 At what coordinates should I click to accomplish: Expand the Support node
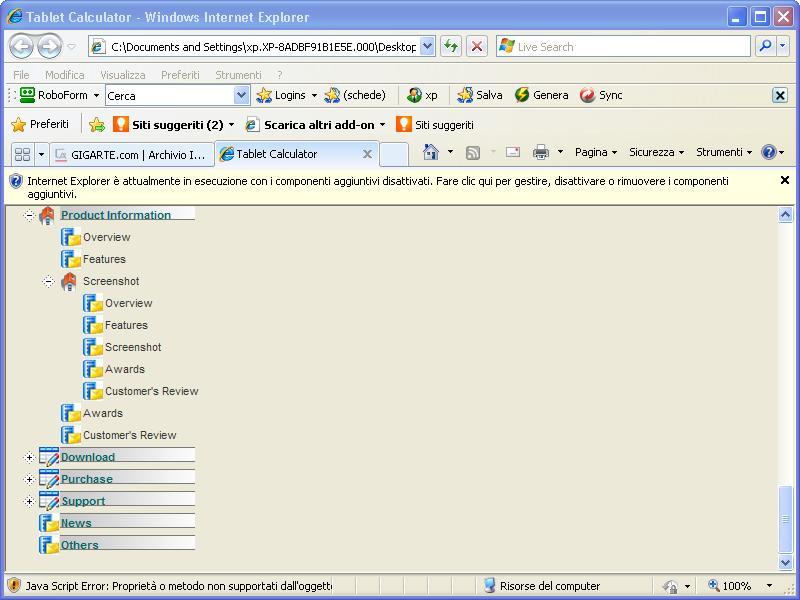(29, 502)
